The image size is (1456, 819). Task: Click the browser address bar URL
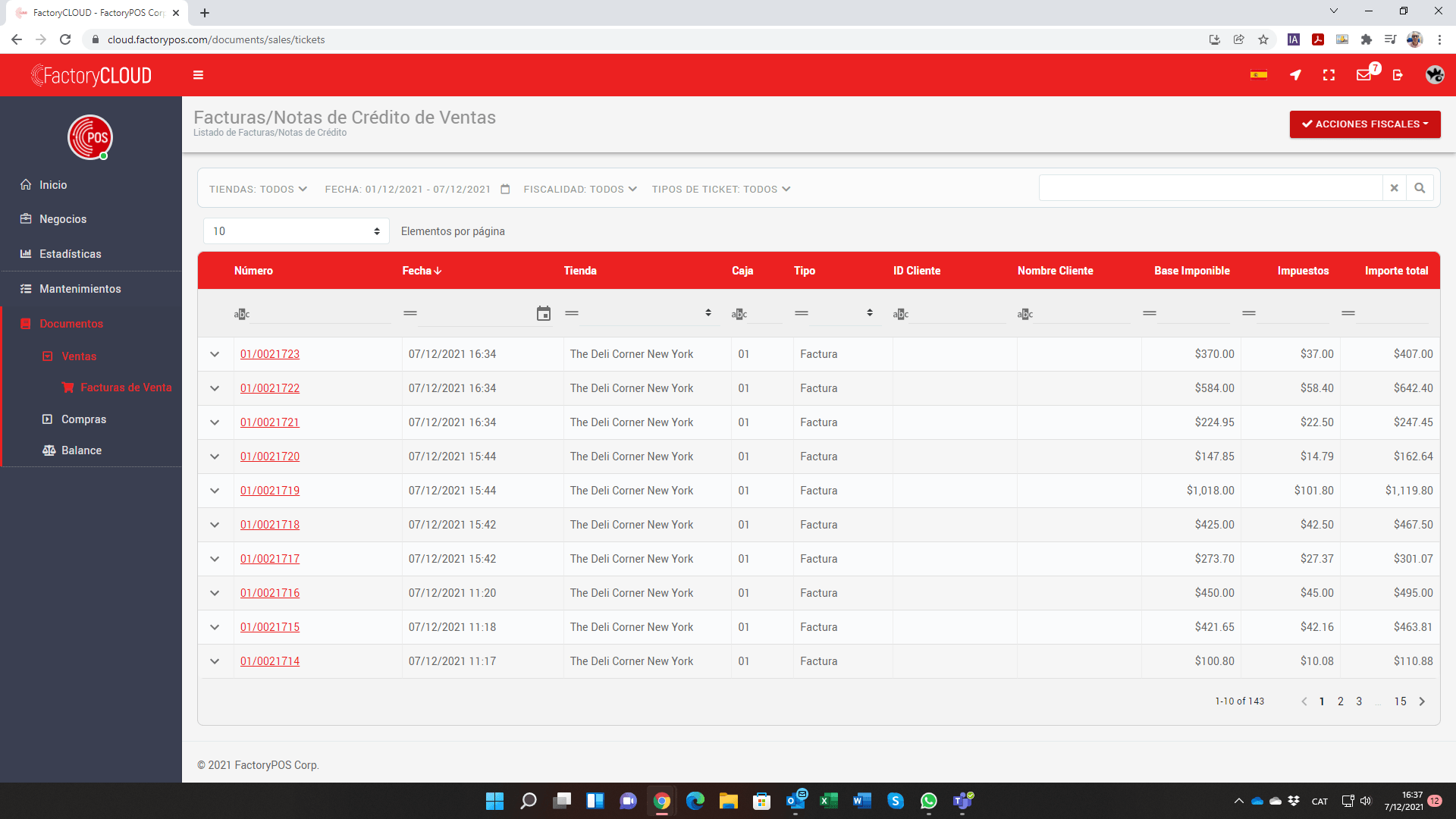pos(216,39)
